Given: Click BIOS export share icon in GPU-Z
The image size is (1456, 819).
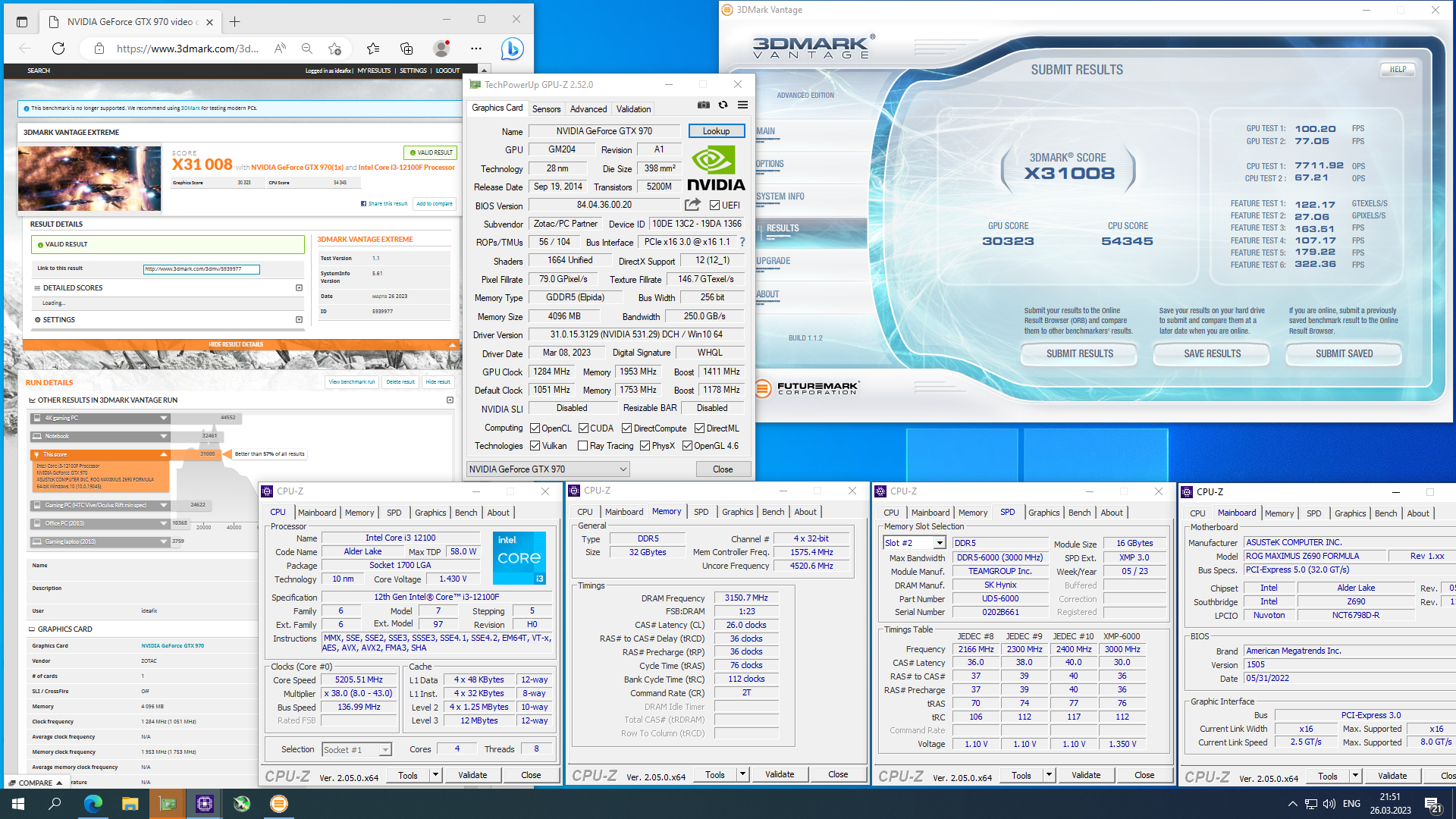Looking at the screenshot, I should tap(692, 205).
